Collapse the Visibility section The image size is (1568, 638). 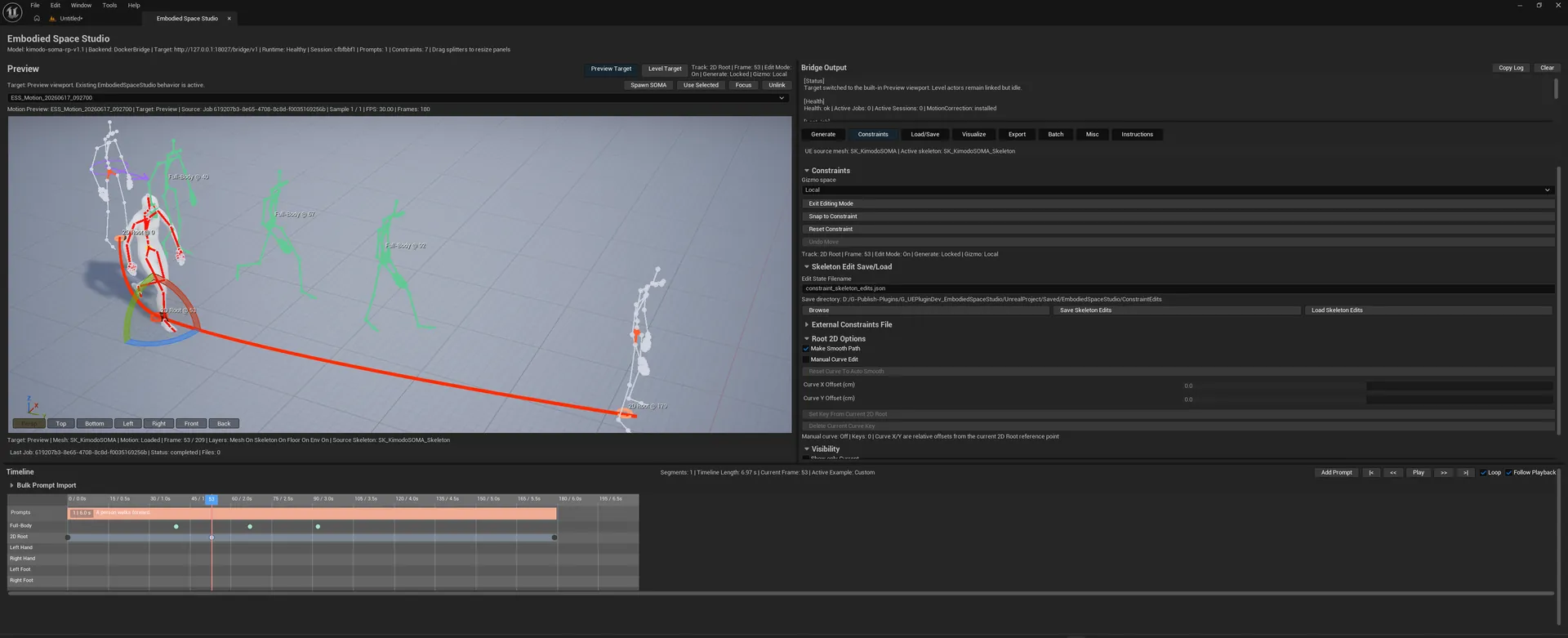[x=807, y=449]
